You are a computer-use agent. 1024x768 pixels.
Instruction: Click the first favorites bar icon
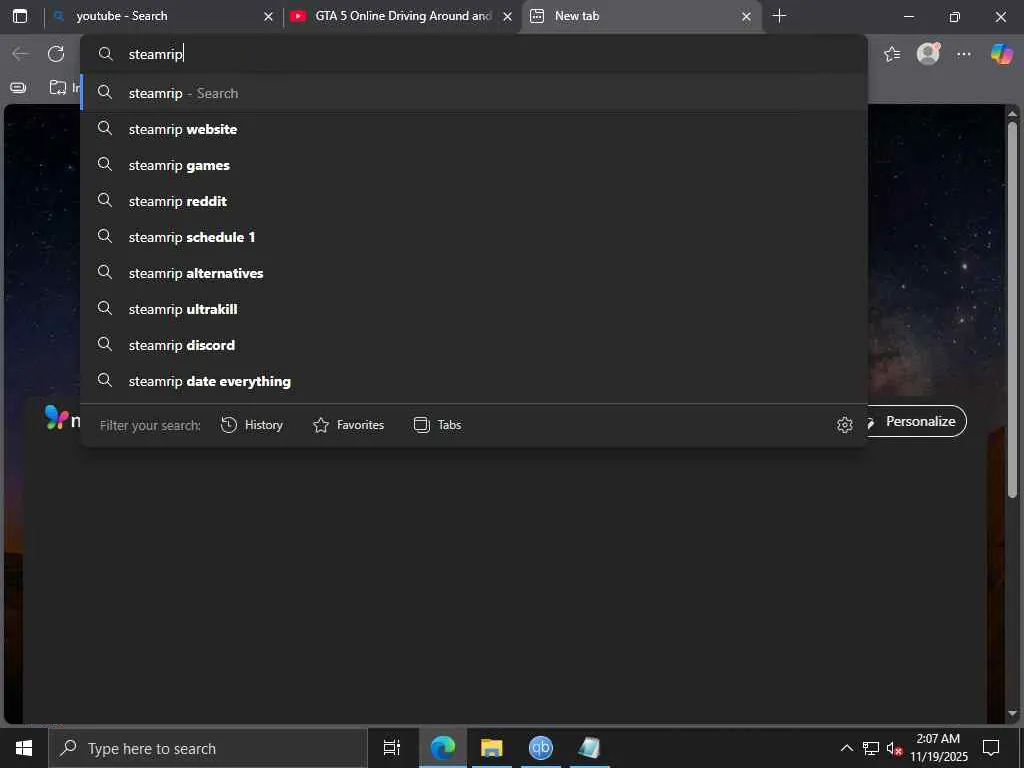tap(18, 88)
